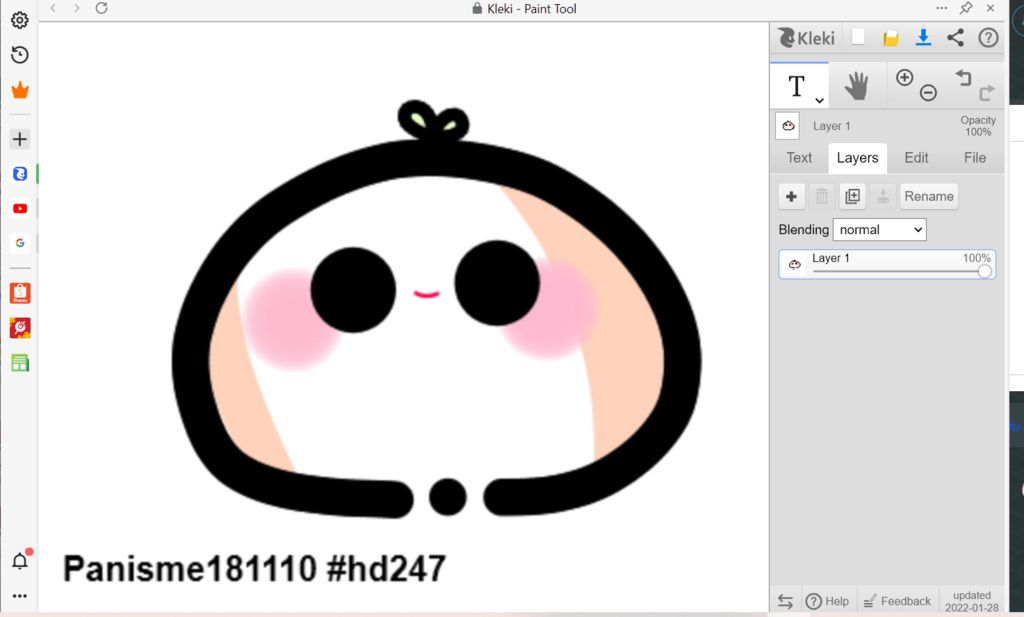The height and width of the screenshot is (617, 1024).
Task: Zoom out of the canvas
Action: coord(928,93)
